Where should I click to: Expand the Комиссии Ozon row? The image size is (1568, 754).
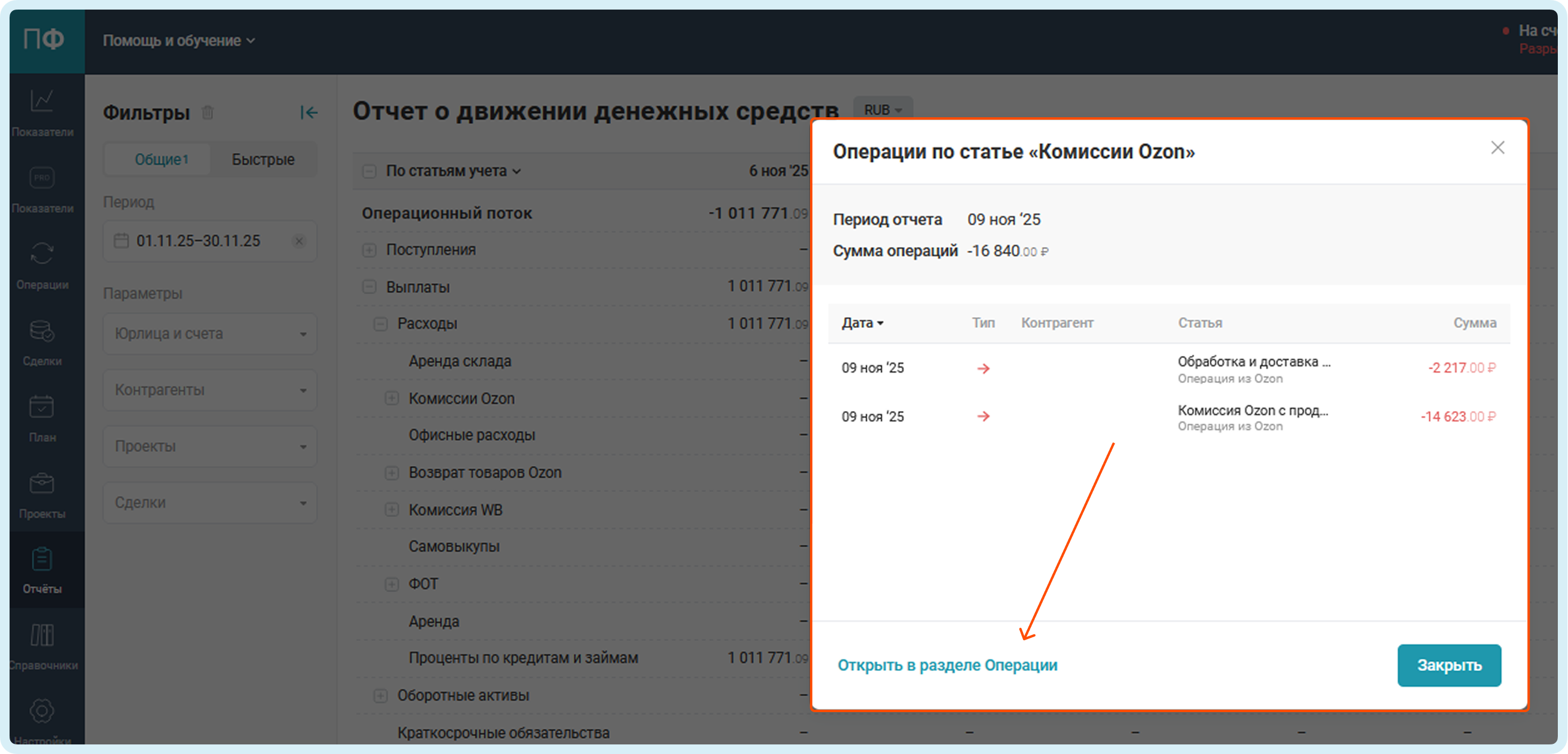392,399
